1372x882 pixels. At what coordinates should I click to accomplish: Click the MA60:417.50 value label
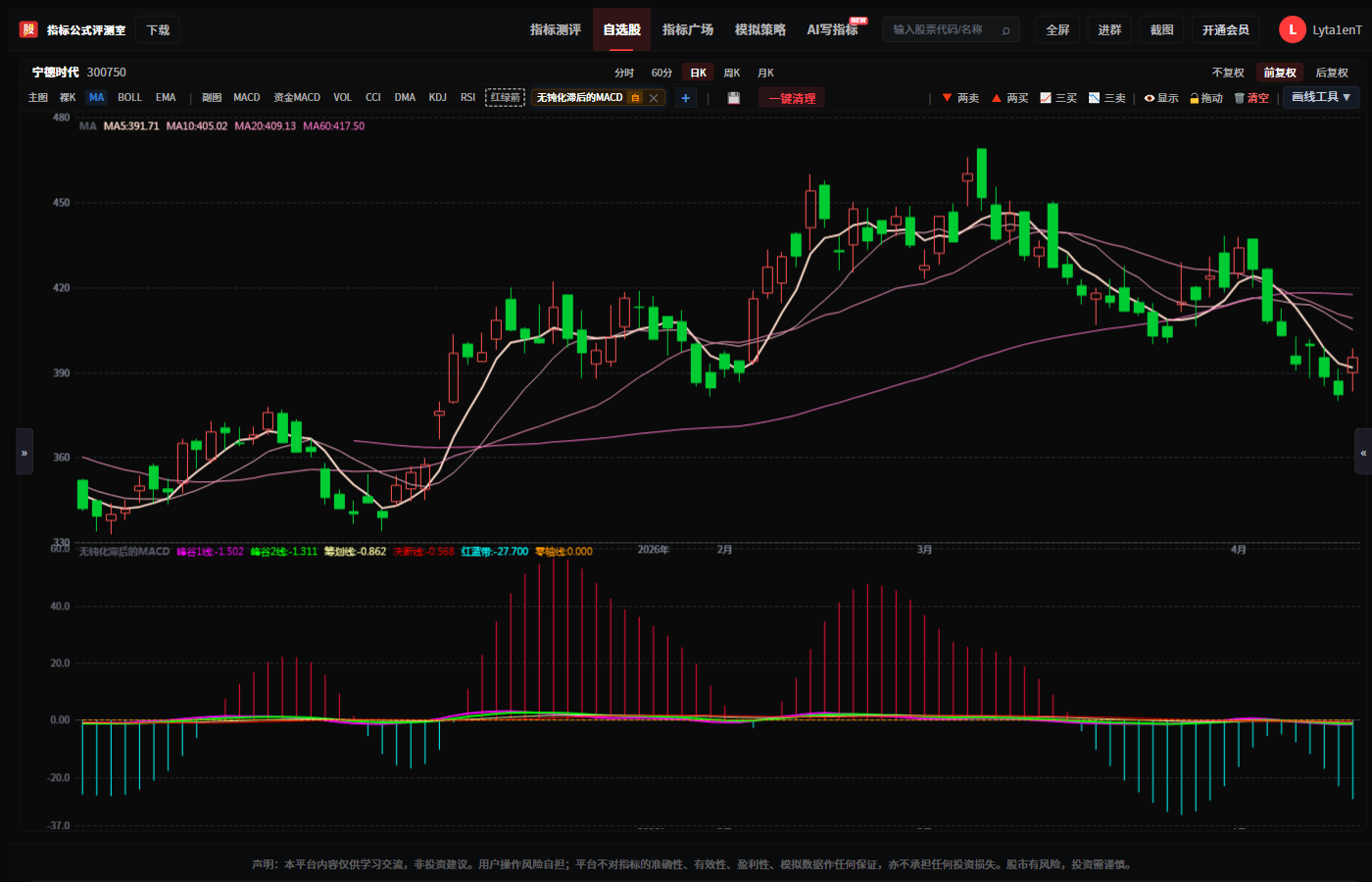coord(334,126)
